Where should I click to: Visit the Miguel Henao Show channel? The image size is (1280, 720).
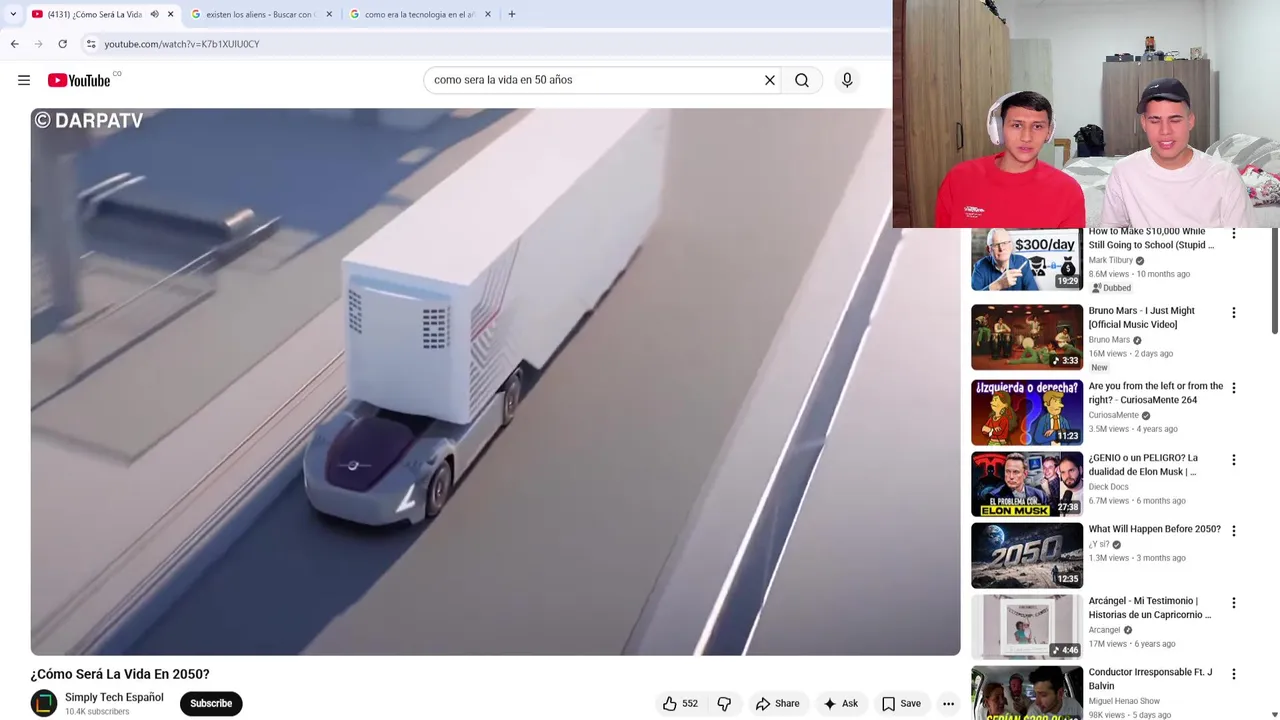click(x=1124, y=701)
